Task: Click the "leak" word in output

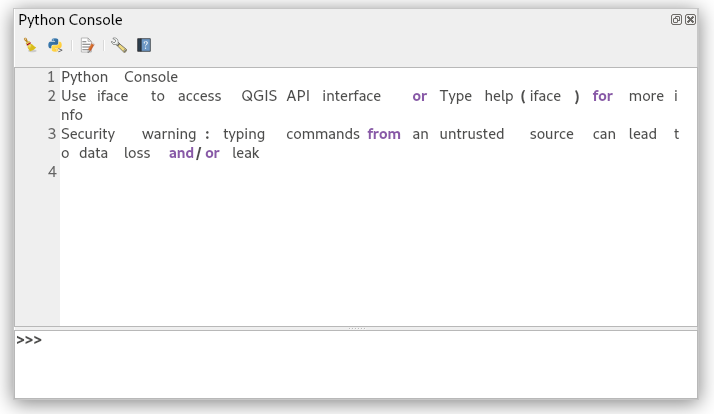Action: point(245,153)
